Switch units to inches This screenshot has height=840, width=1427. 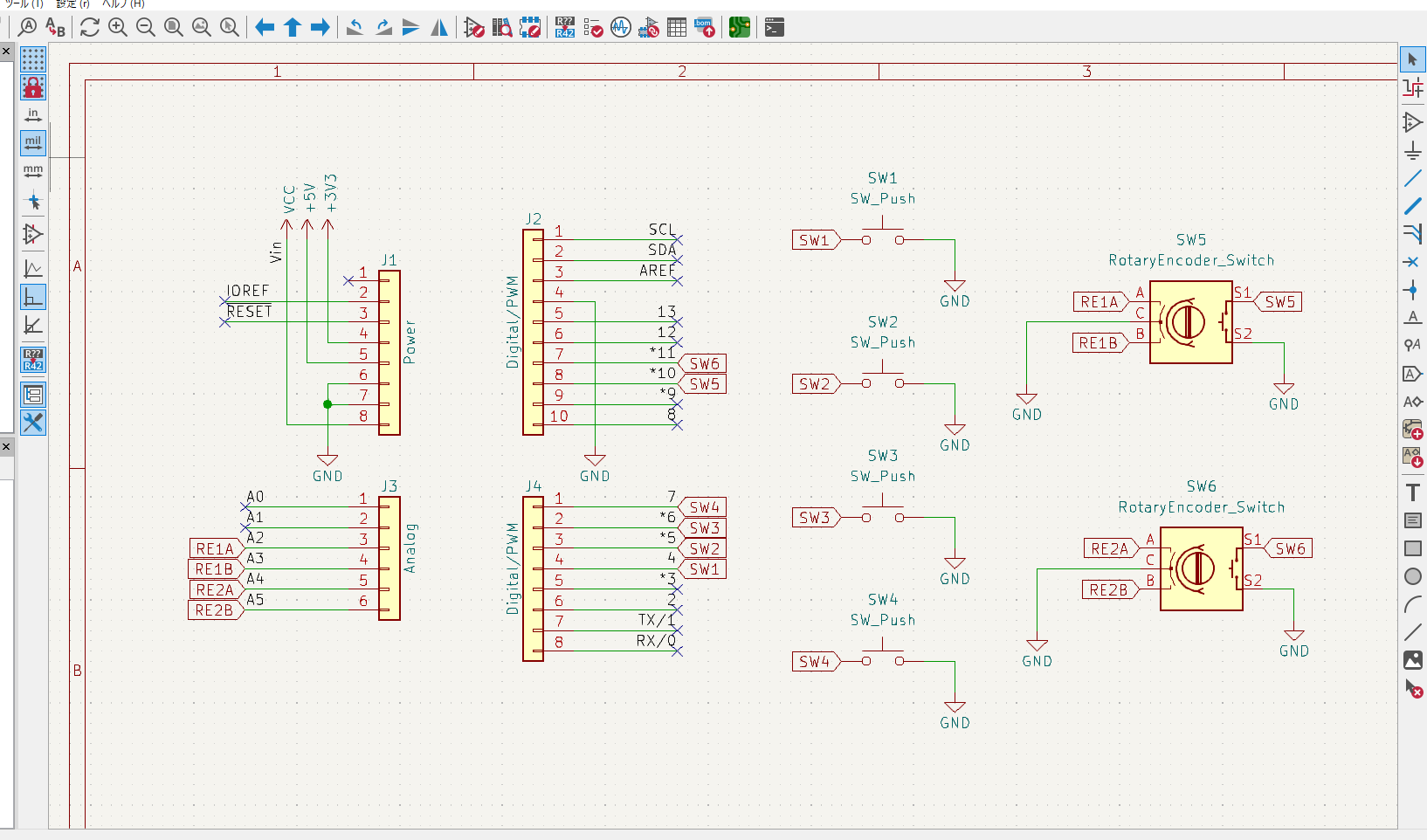point(33,115)
